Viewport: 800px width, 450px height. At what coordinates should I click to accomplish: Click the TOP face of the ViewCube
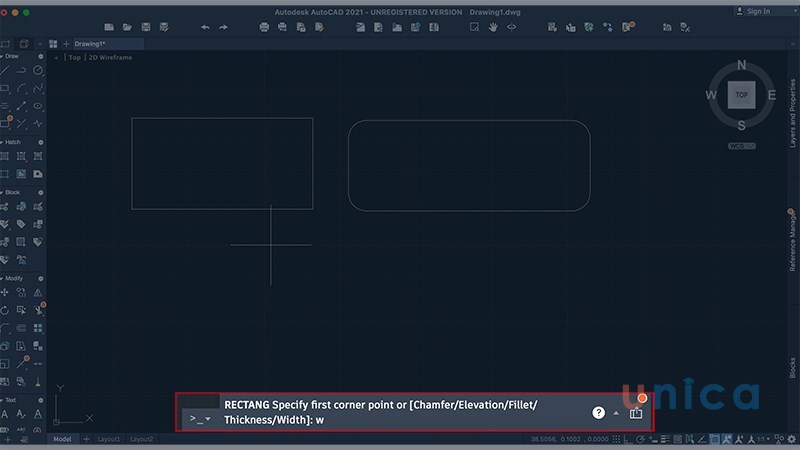(741, 95)
